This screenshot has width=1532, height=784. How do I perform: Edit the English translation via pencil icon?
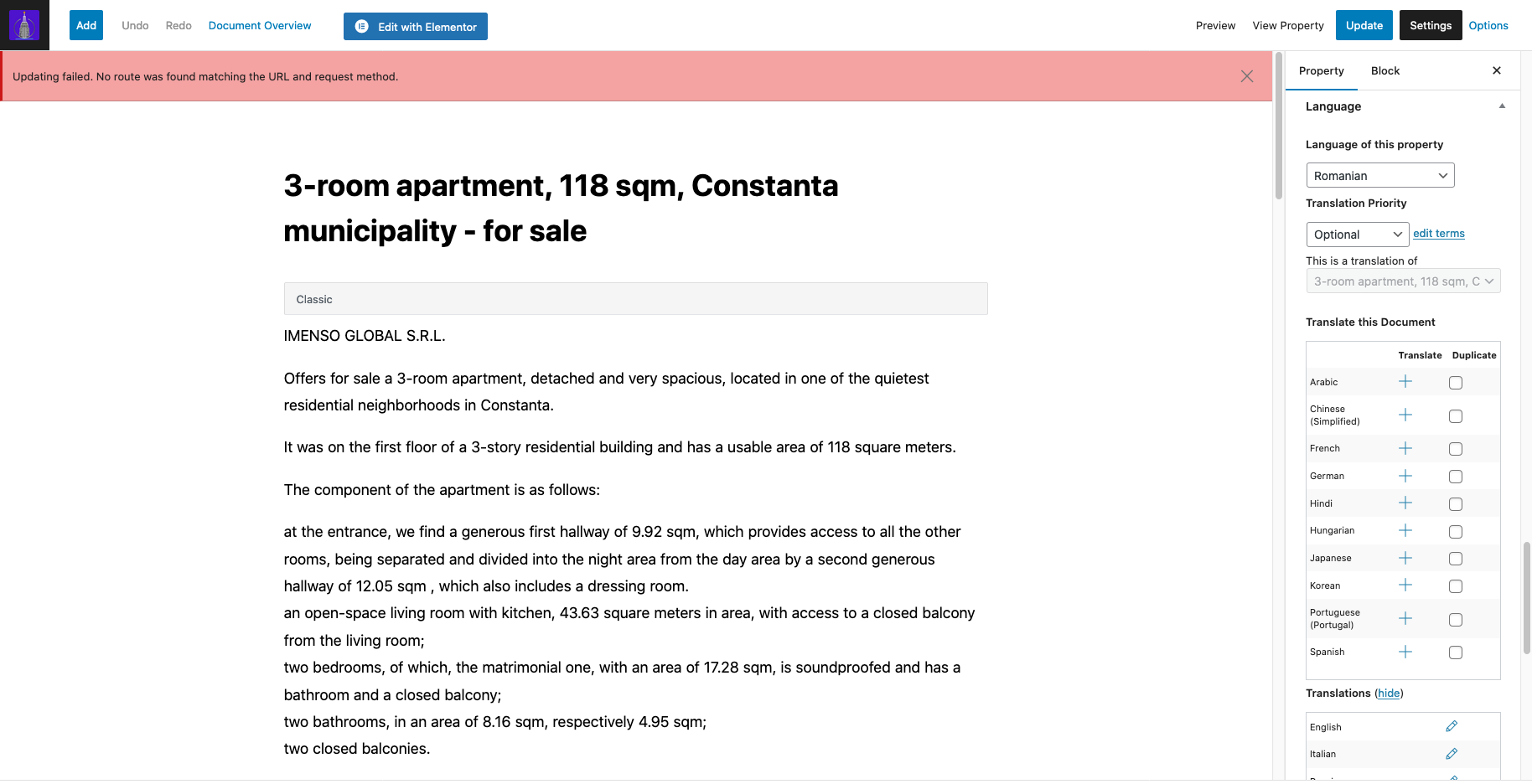tap(1452, 726)
